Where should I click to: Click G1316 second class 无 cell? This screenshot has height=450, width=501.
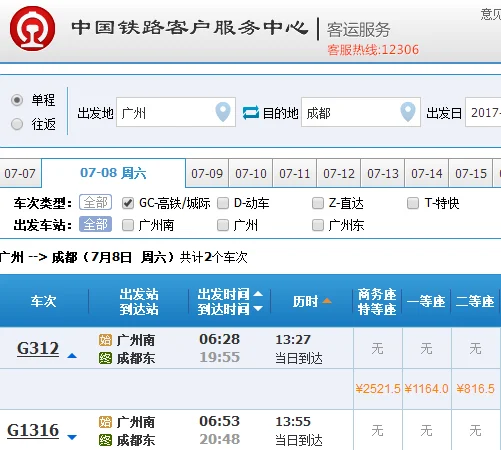pyautogui.click(x=475, y=430)
